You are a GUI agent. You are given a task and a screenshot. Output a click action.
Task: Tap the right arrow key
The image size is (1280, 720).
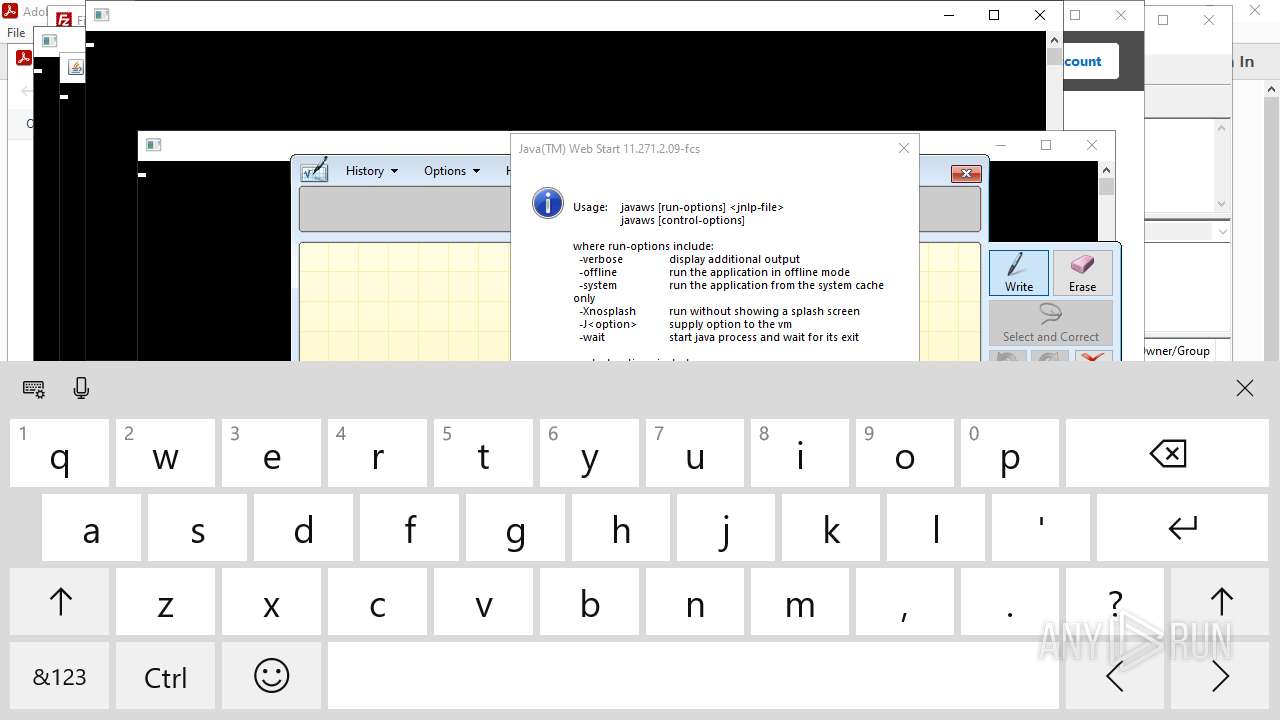point(1220,676)
